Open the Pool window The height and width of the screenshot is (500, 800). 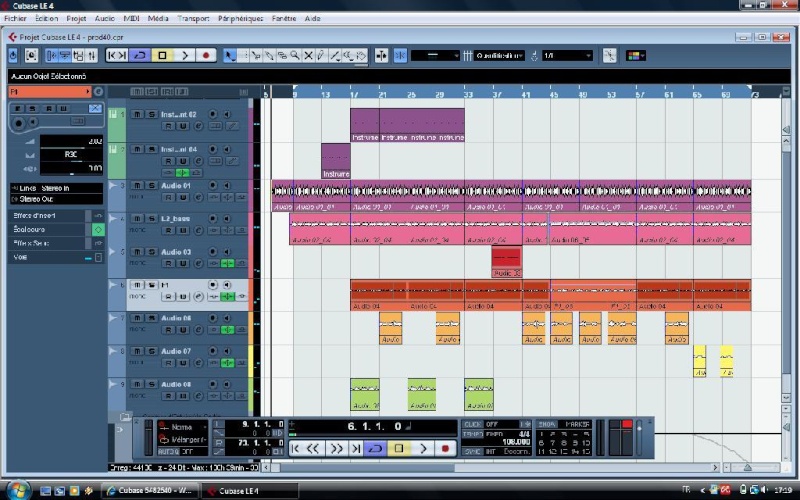tap(78, 55)
